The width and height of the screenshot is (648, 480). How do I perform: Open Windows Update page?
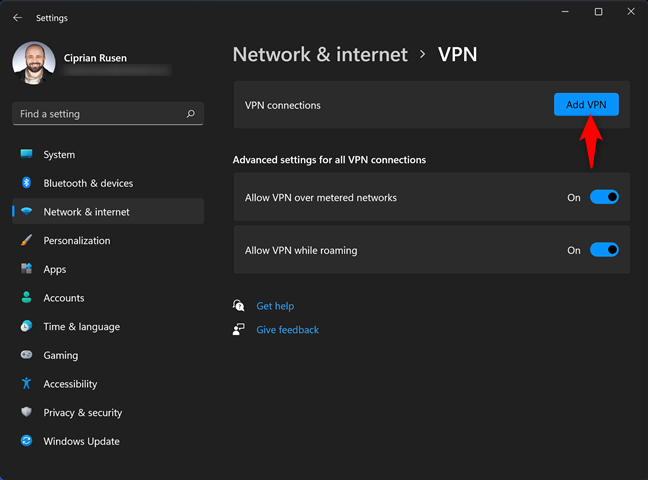(108, 441)
